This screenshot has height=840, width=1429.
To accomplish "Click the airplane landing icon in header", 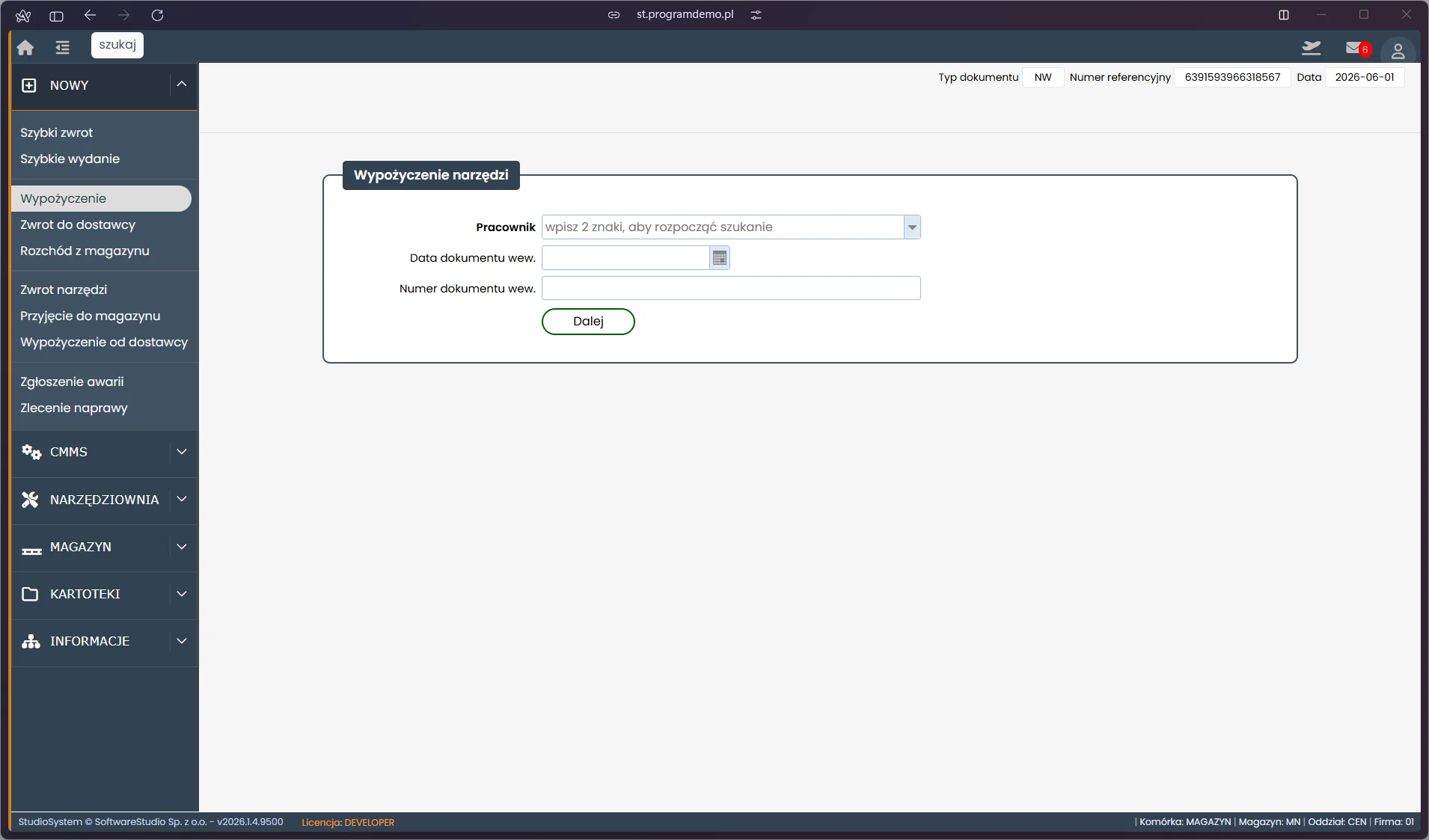I will [1312, 49].
